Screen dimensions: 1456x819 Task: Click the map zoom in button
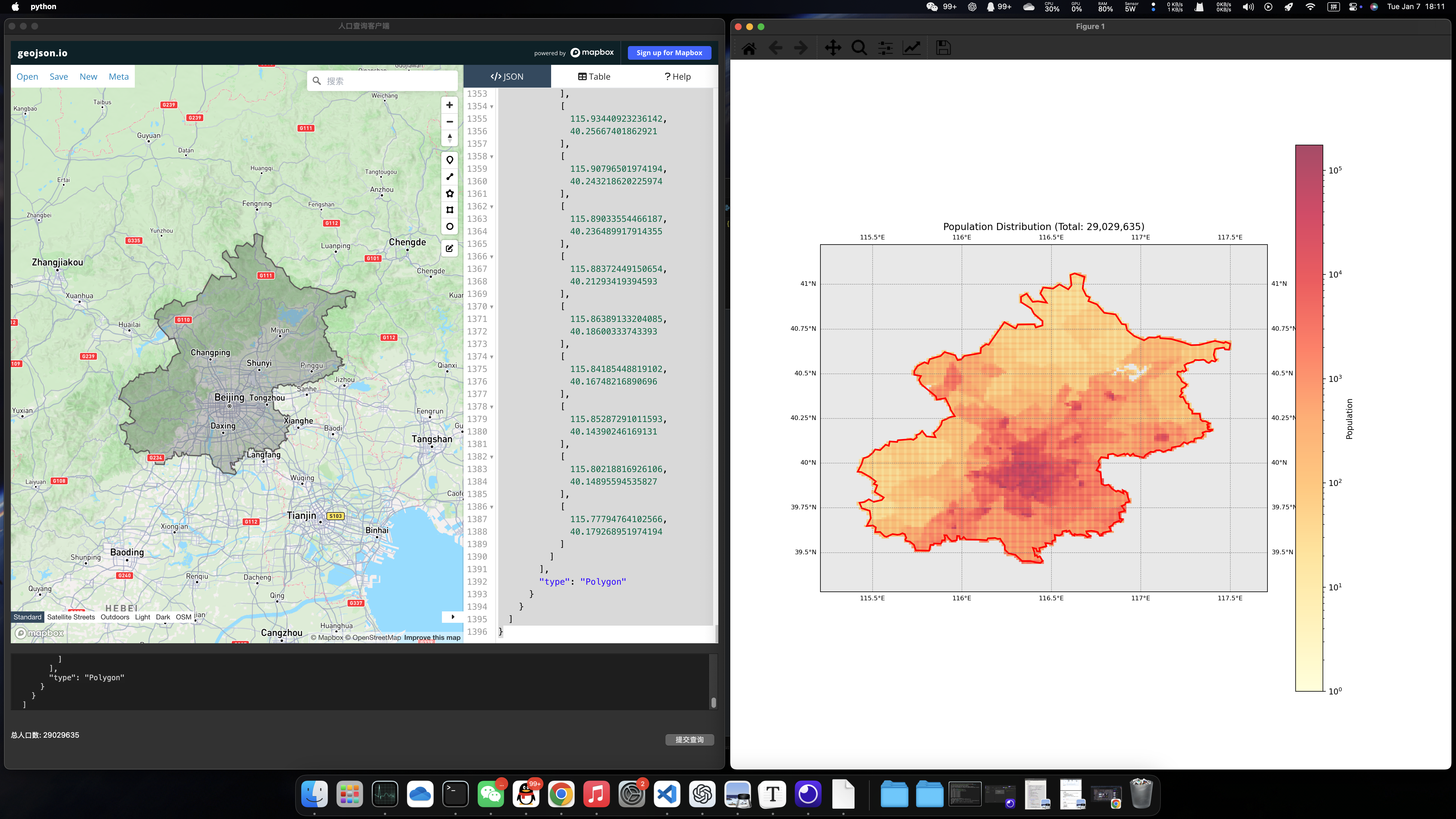[x=449, y=105]
